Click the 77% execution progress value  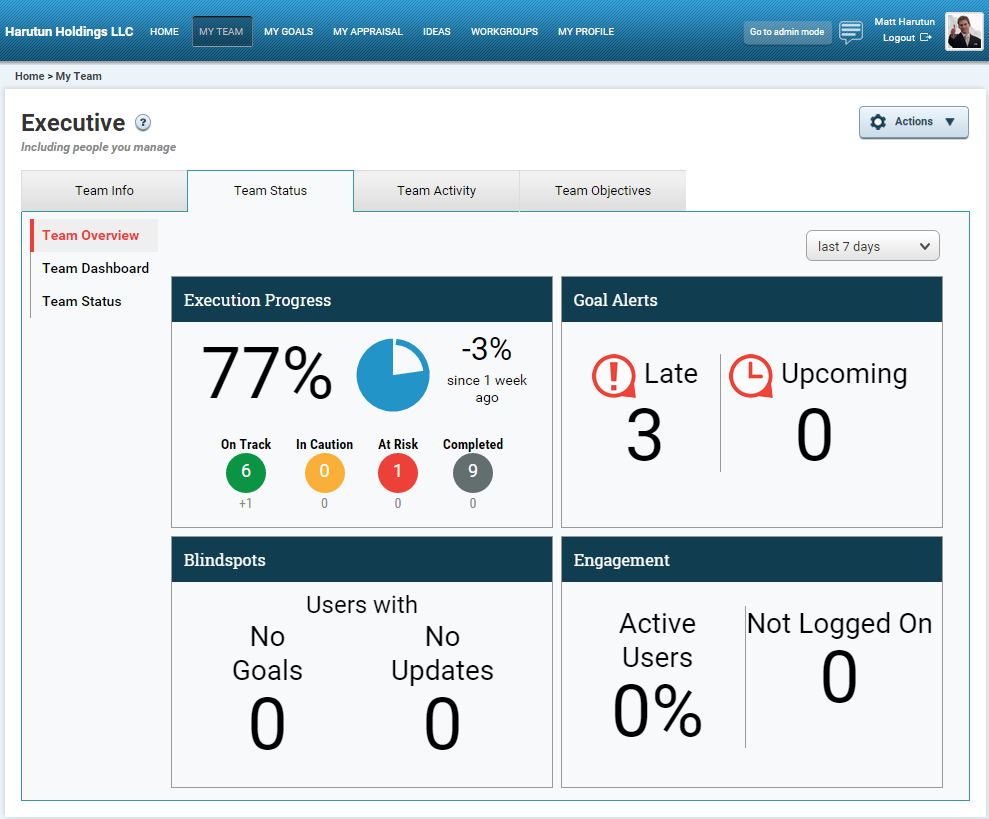[267, 374]
